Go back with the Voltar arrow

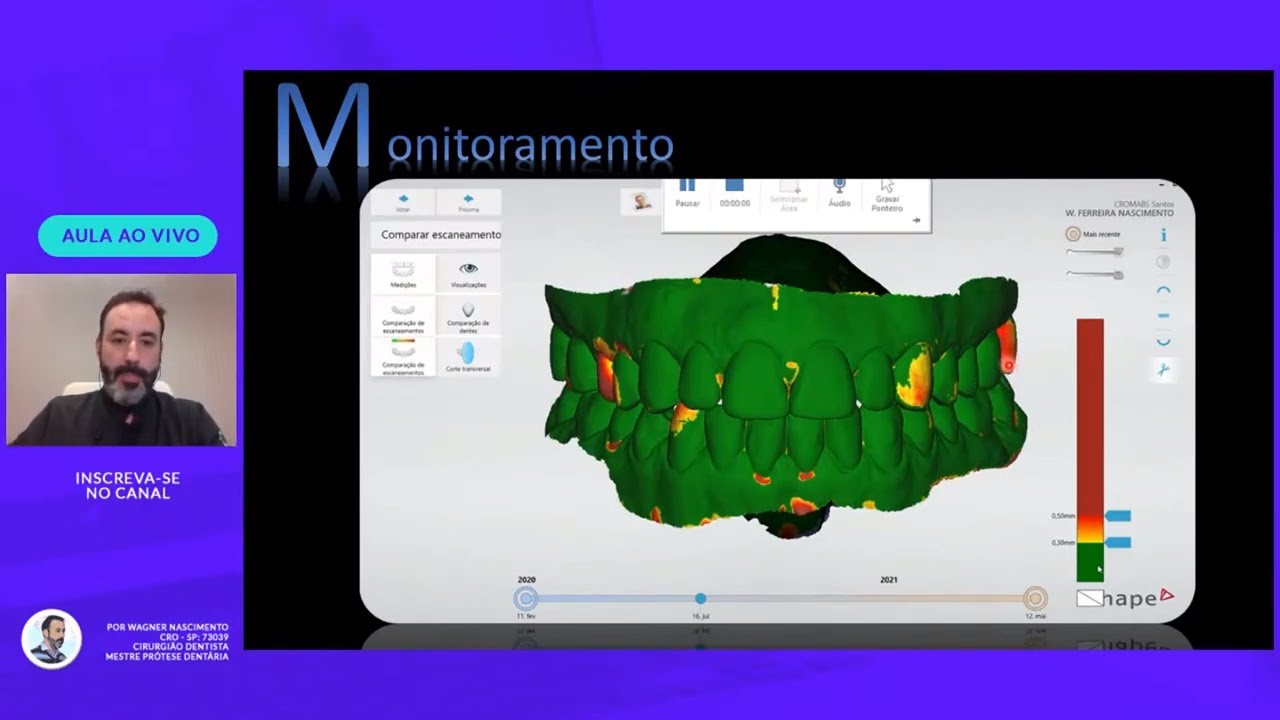pyautogui.click(x=403, y=202)
